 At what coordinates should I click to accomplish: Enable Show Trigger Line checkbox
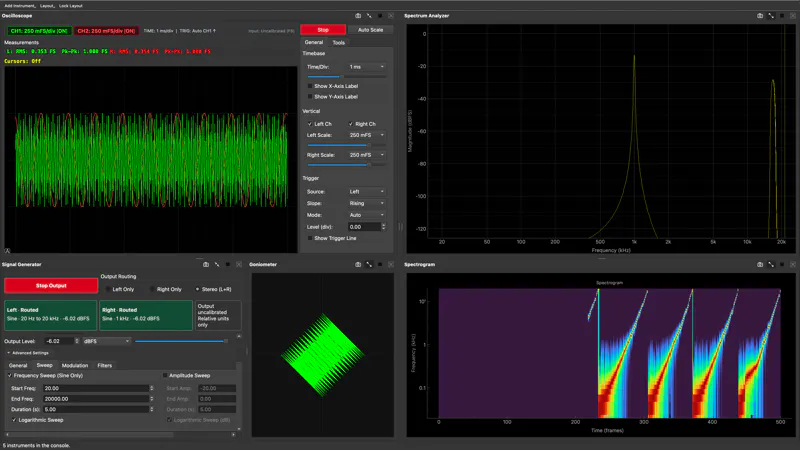310,238
